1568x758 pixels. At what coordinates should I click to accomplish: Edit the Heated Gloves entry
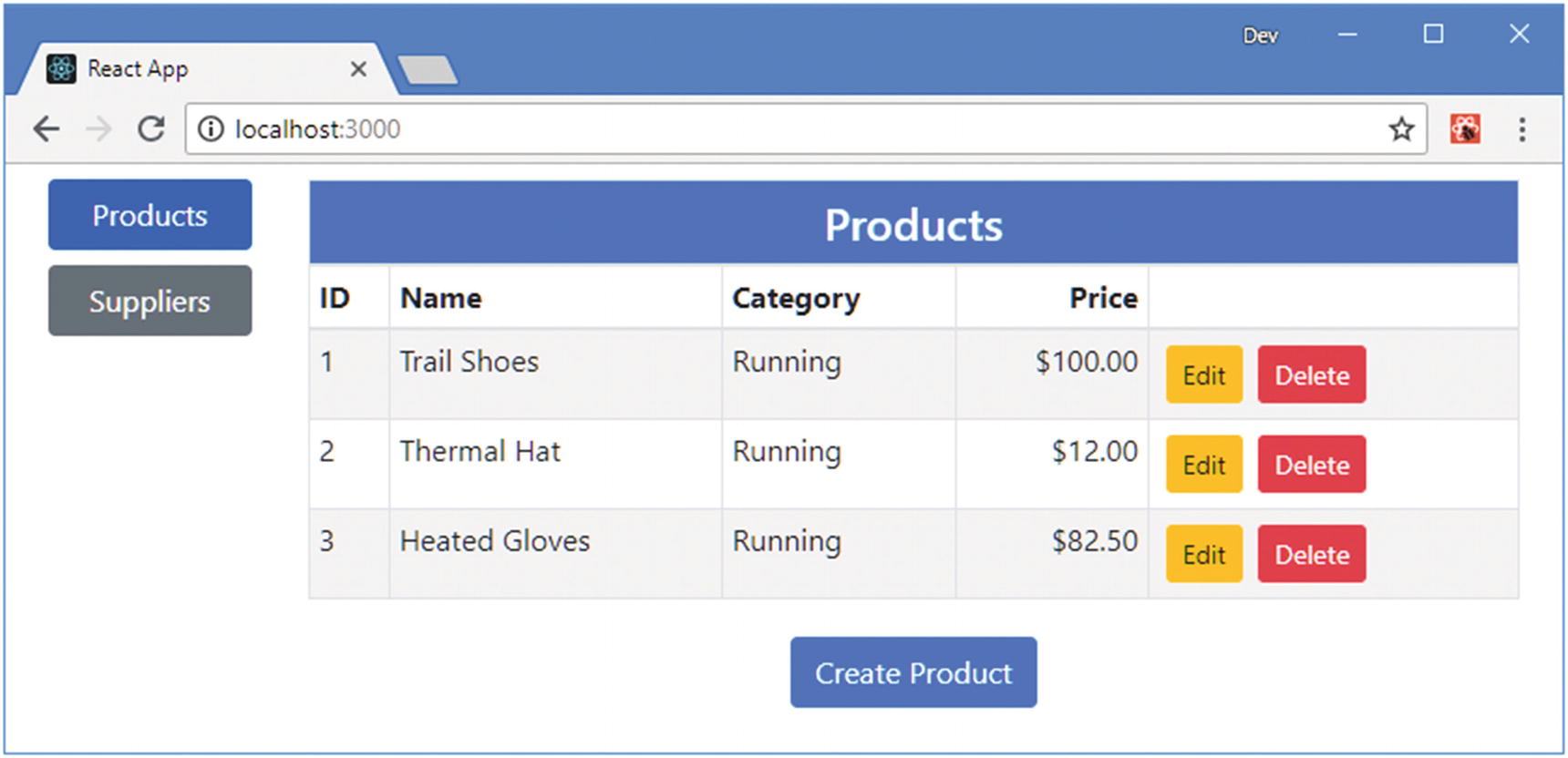coord(1203,554)
